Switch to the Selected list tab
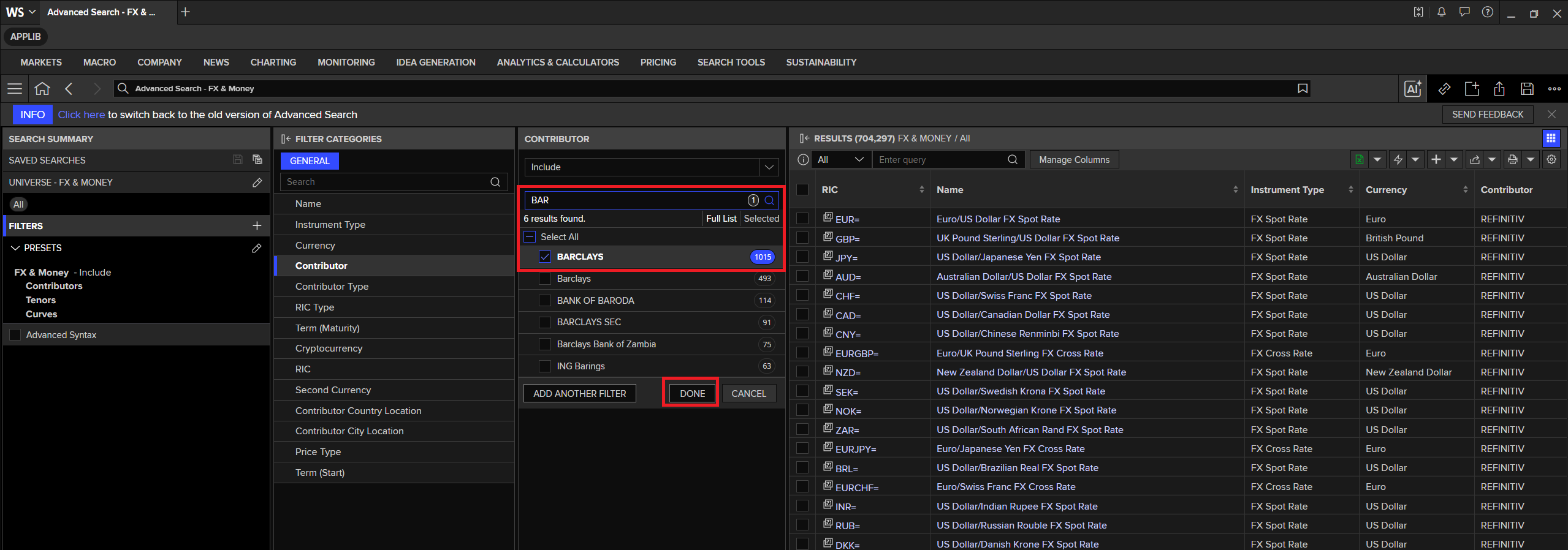Viewport: 1568px width, 550px height. pyautogui.click(x=761, y=219)
